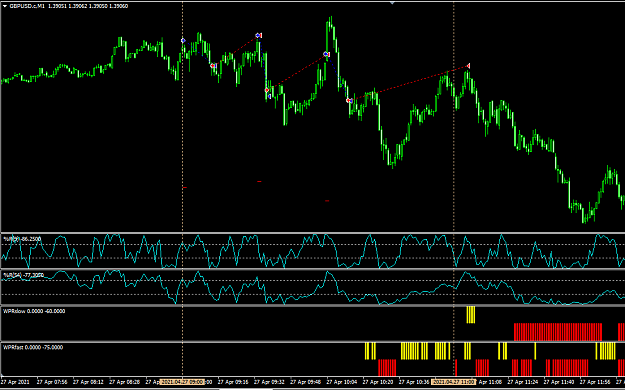Click the 27 Apr 10:20 time axis label
Viewport: 625px width, 390px height.
coord(379,382)
